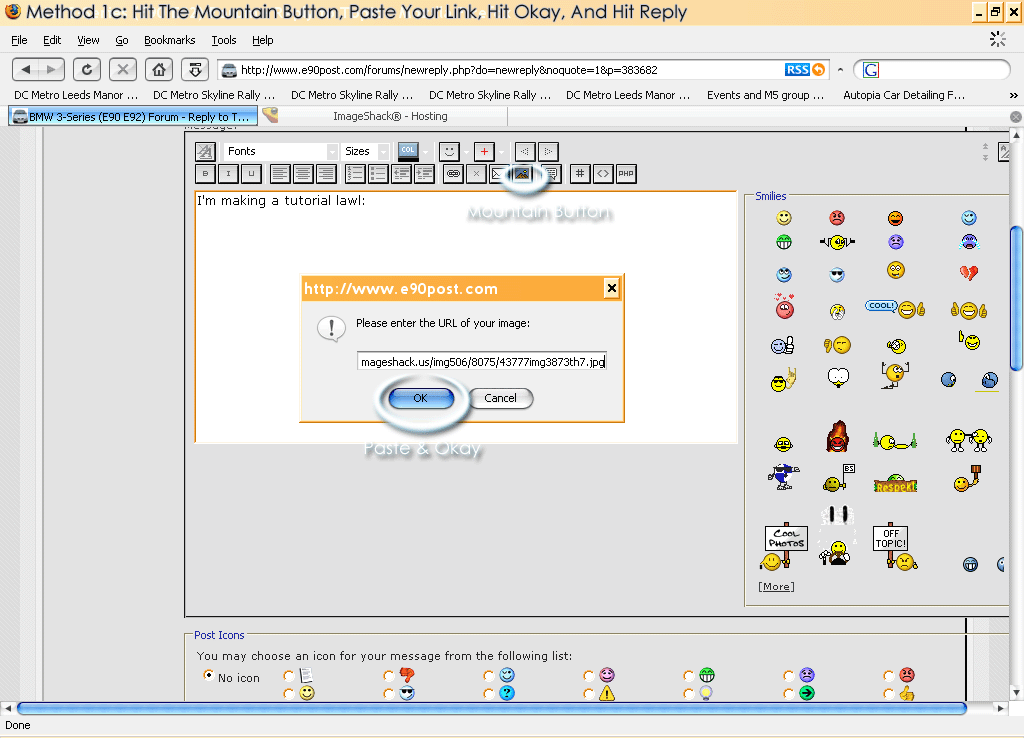Expand the bookmarks toolbar overflow chevron
The height and width of the screenshot is (738, 1024).
[x=1013, y=95]
